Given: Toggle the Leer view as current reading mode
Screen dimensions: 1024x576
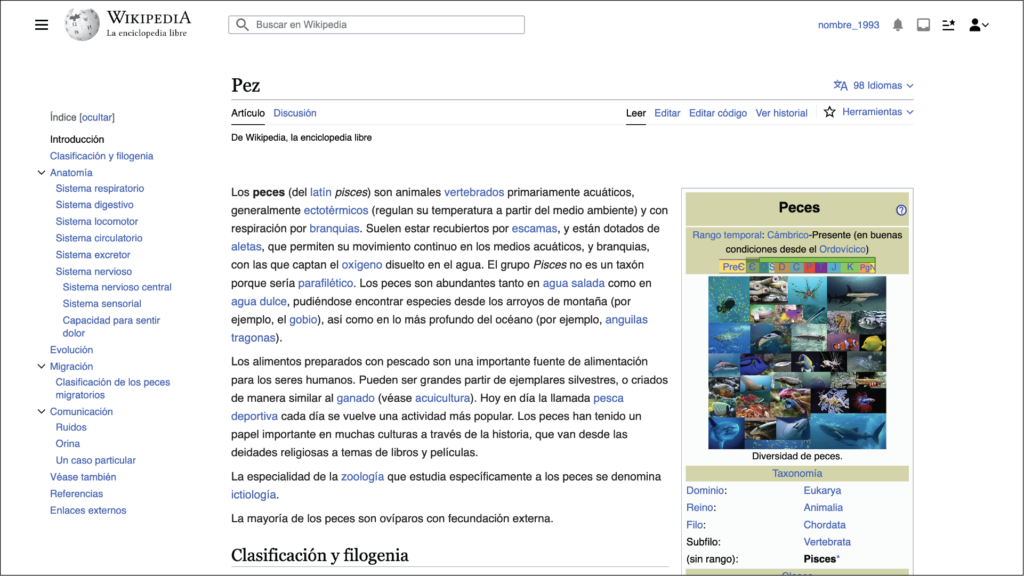Looking at the screenshot, I should click(x=636, y=113).
